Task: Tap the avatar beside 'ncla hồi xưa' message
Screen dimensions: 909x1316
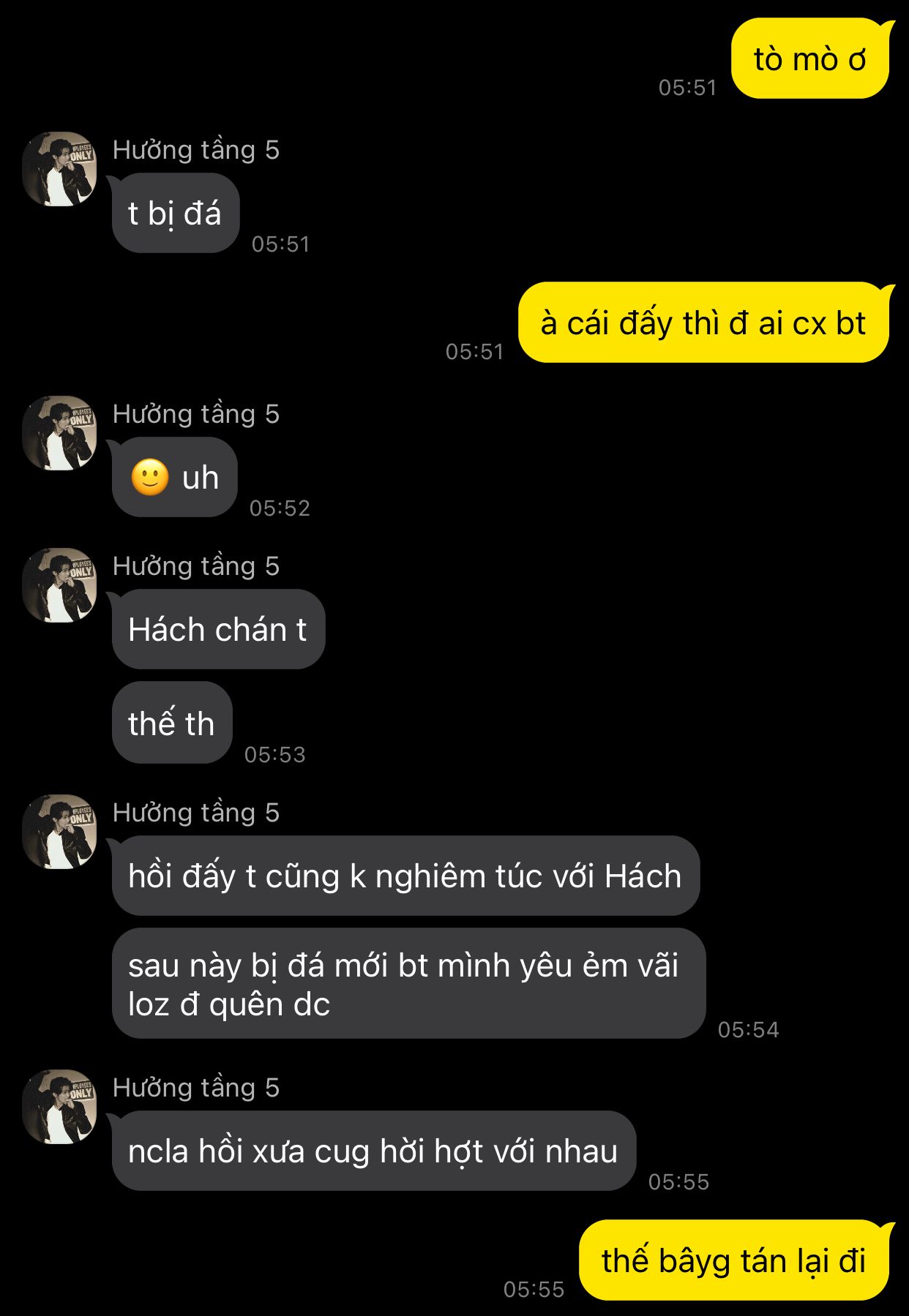Action: pyautogui.click(x=59, y=1107)
